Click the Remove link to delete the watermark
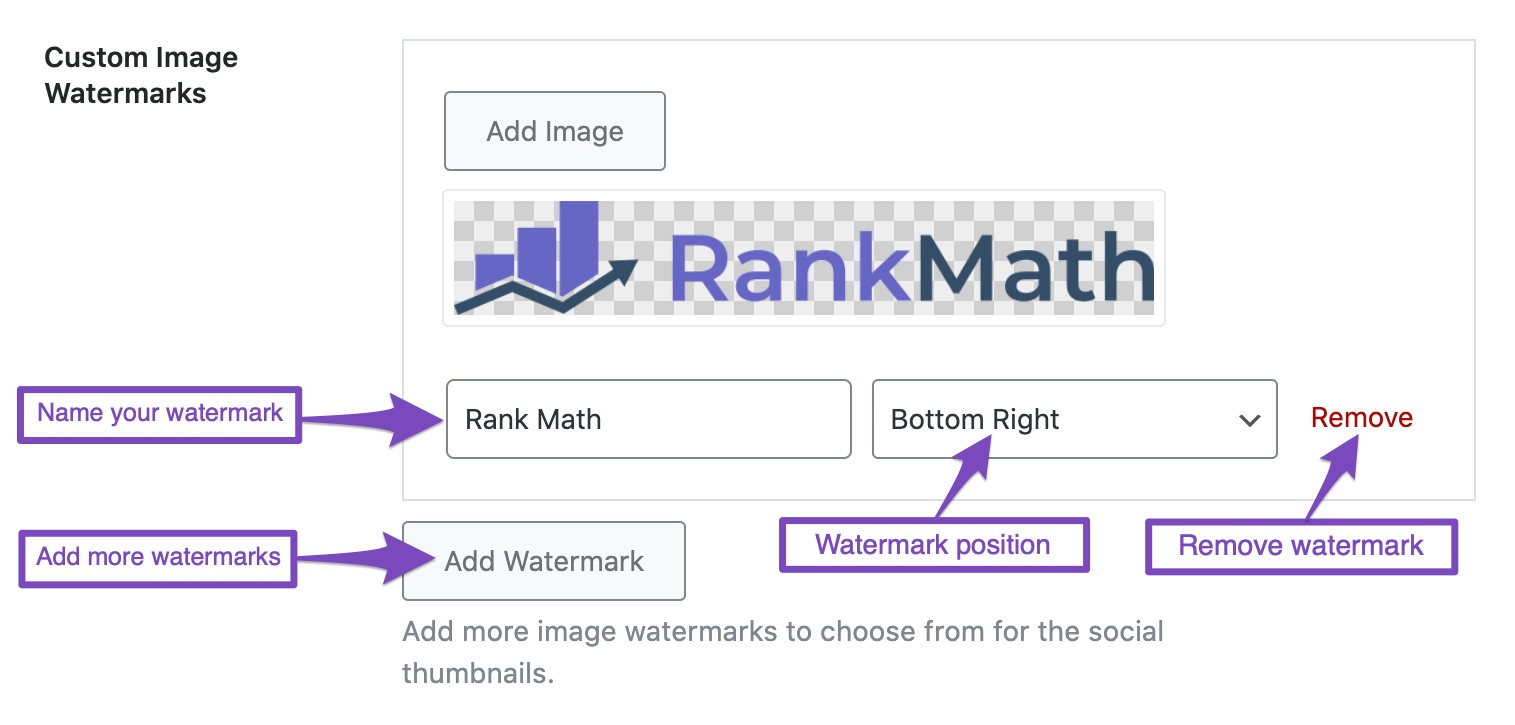The height and width of the screenshot is (725, 1515). coord(1360,418)
